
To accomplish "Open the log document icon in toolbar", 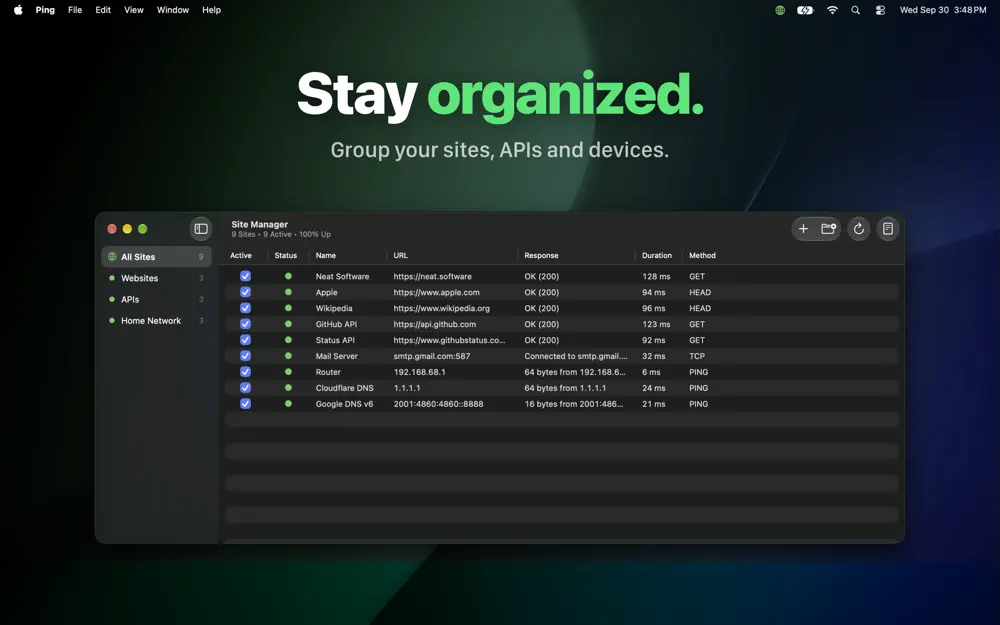I will (888, 228).
